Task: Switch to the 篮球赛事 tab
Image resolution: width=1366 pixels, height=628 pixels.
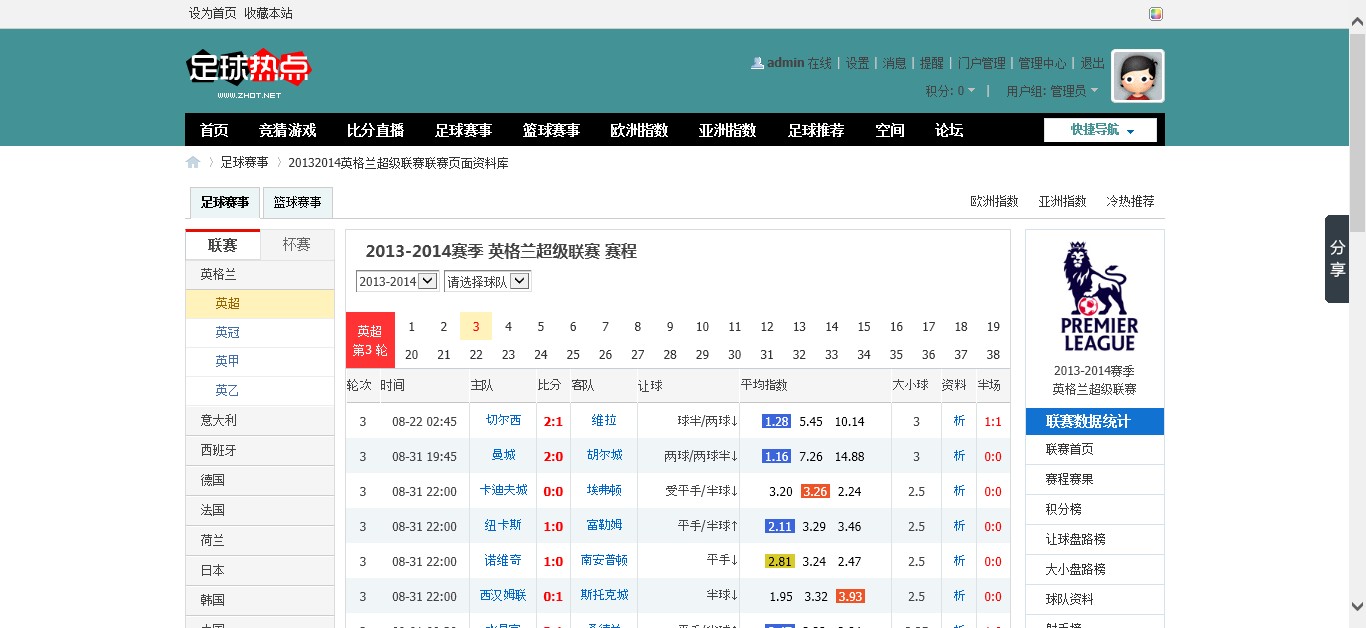Action: tap(297, 202)
